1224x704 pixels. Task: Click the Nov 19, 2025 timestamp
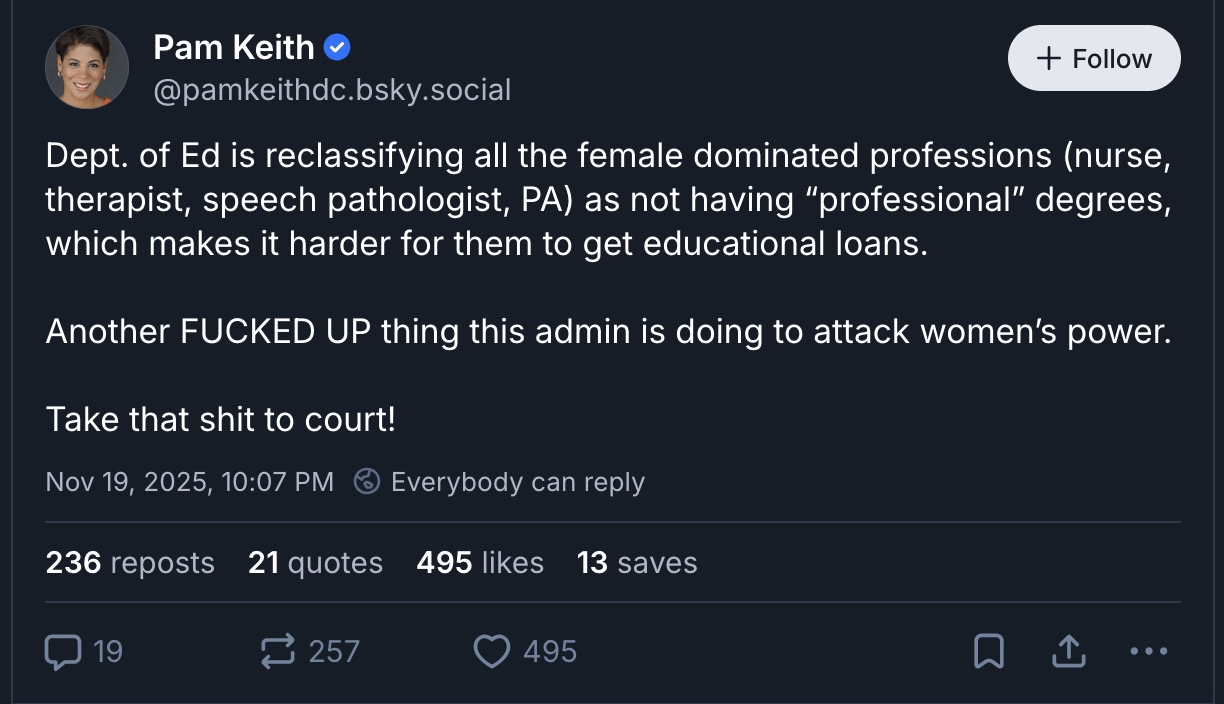click(190, 482)
